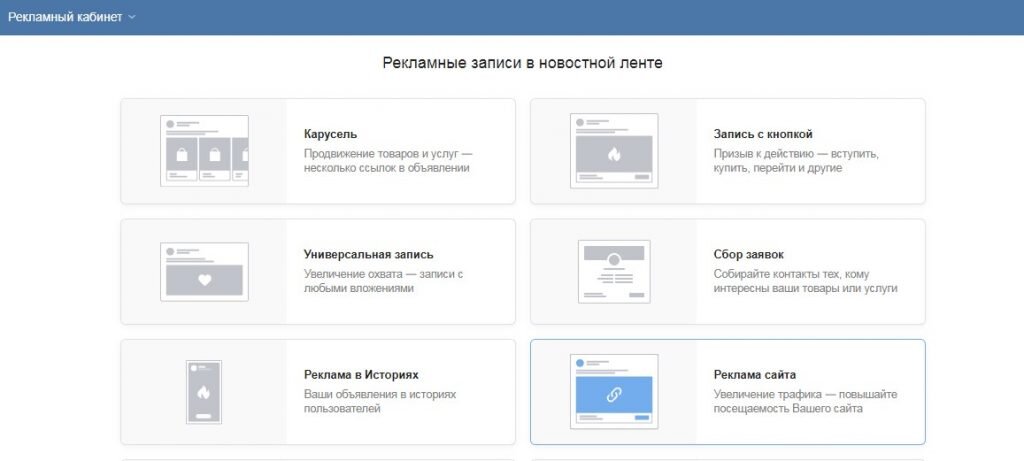Click the heading Рекламные записи в новостной ленте
1024x461 pixels.
522,63
